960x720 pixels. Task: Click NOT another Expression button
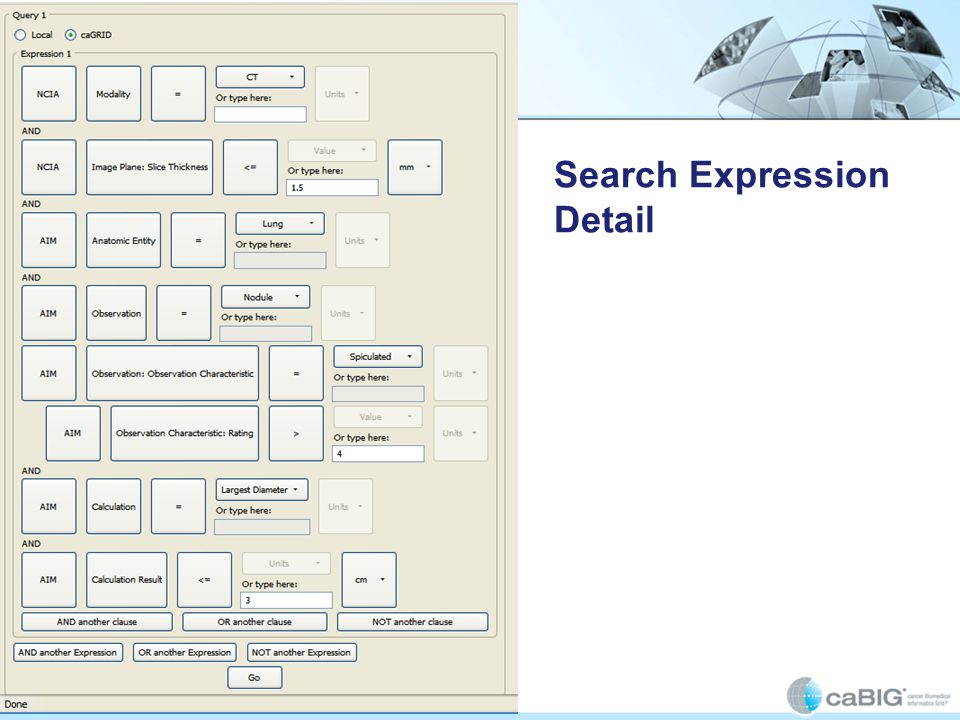301,653
